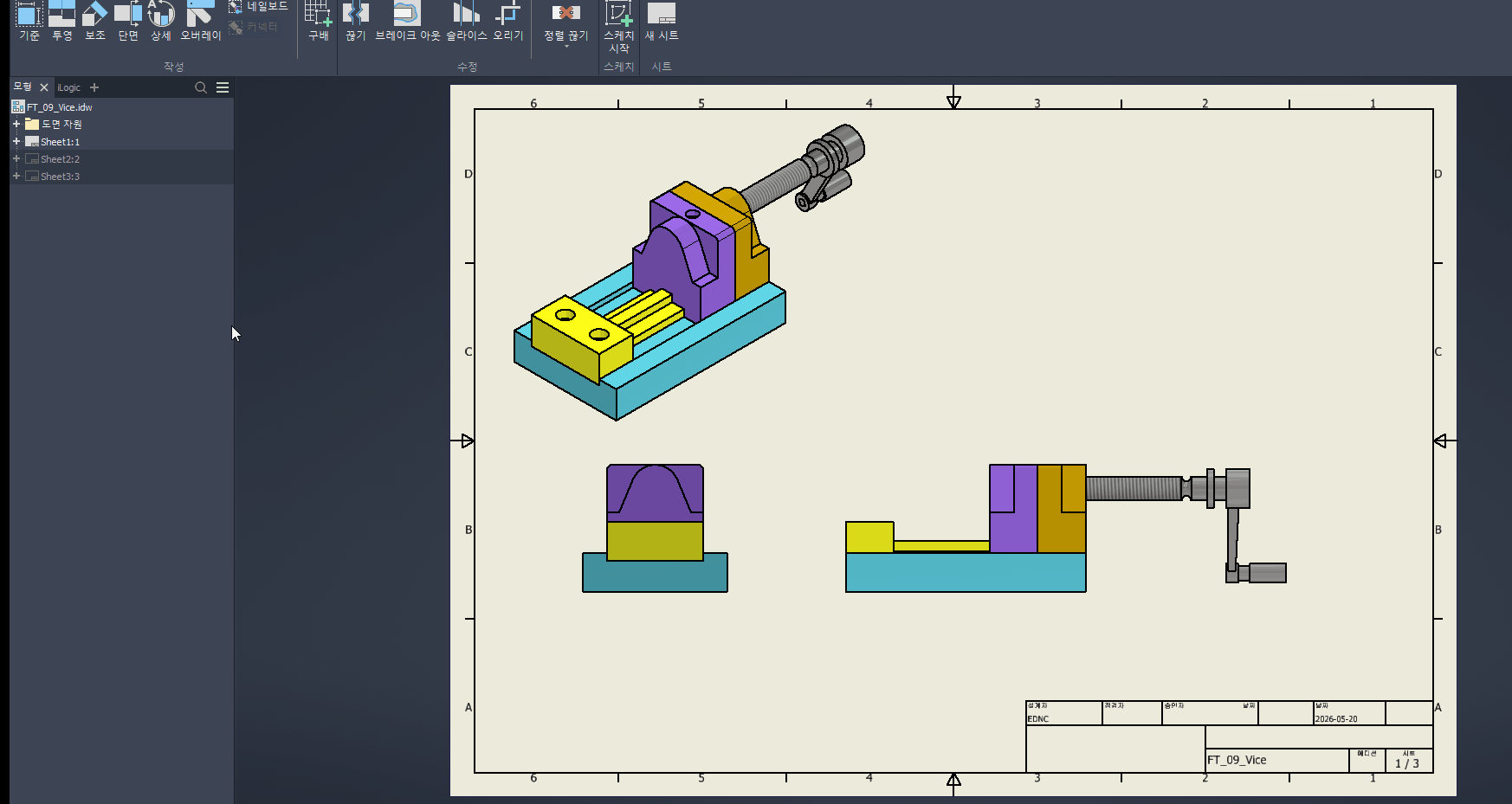This screenshot has height=804, width=1512.
Task: Click the 정렬 끊기 break alignment tool
Action: [565, 21]
